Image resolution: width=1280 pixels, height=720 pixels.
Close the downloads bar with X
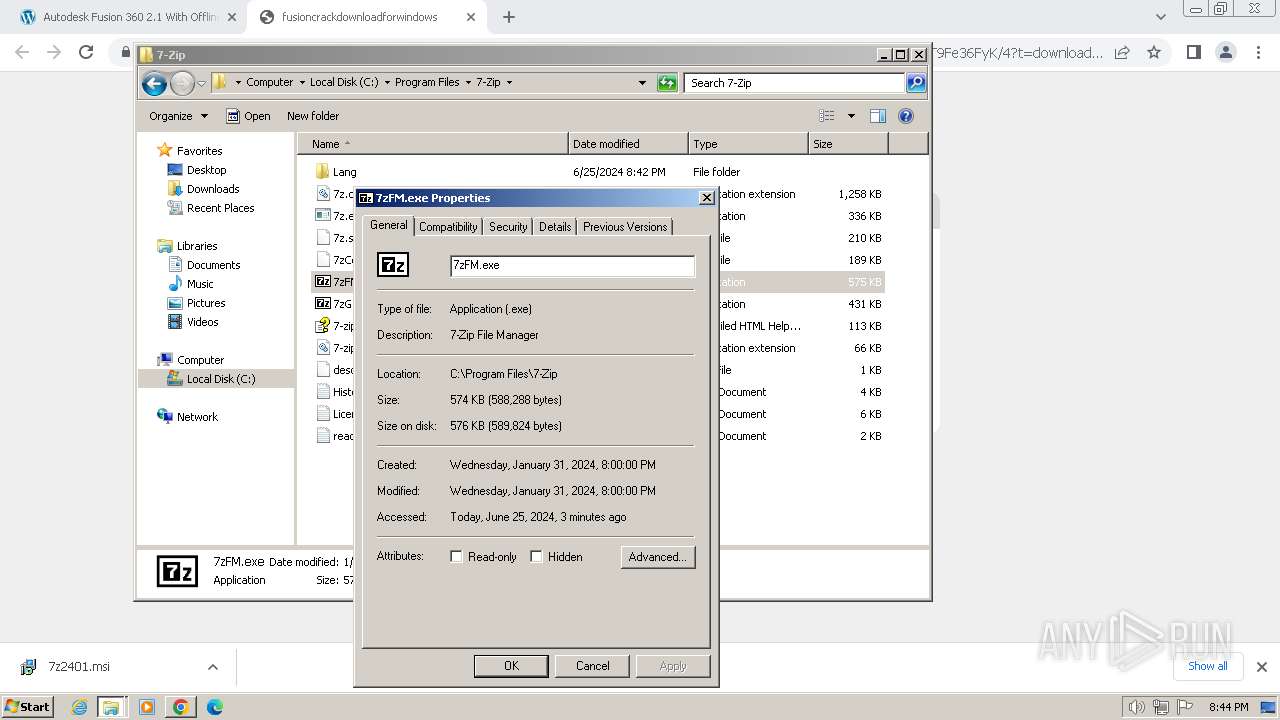pyautogui.click(x=1262, y=667)
